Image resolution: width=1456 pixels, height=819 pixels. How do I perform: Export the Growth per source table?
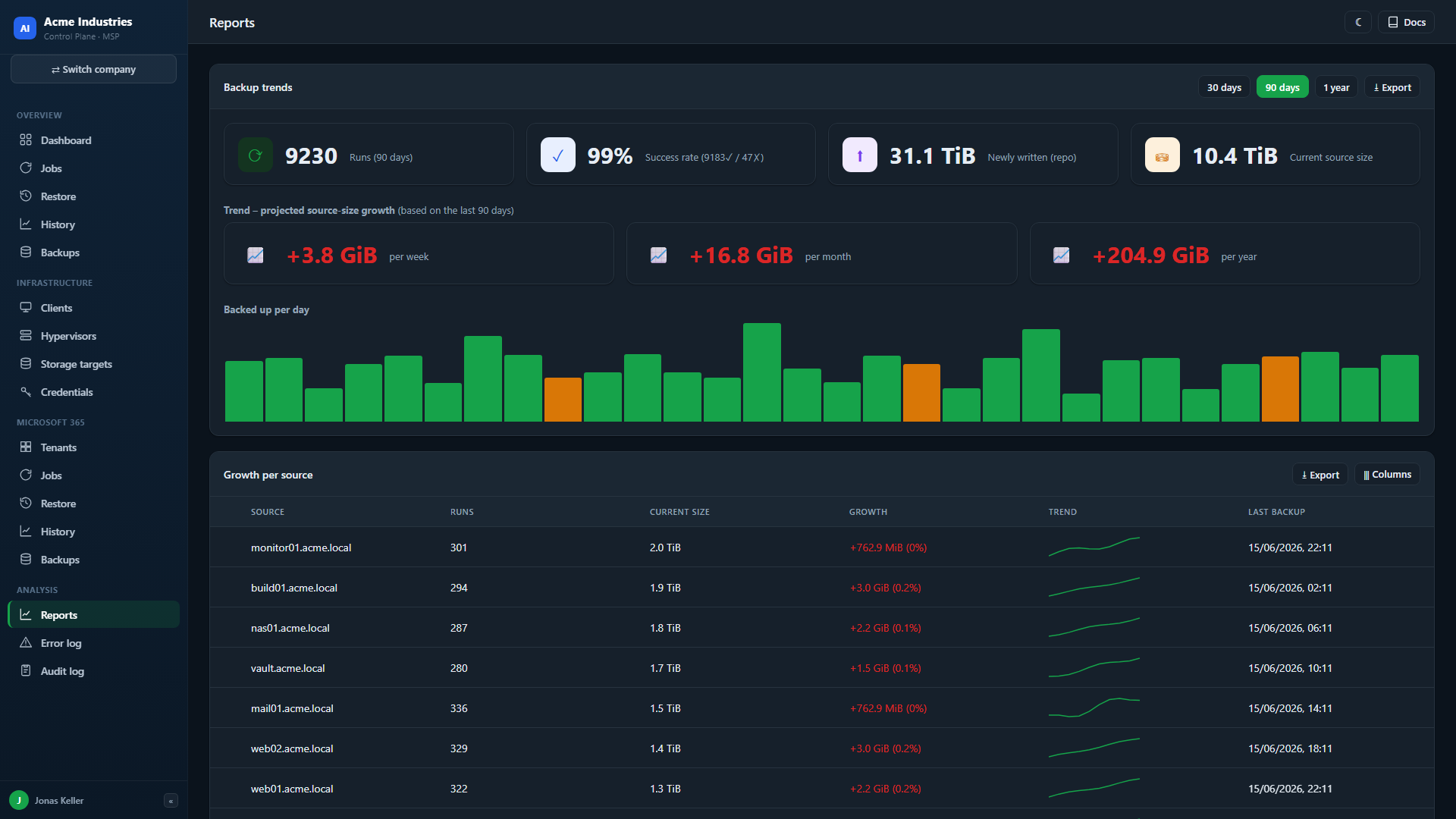(1320, 475)
